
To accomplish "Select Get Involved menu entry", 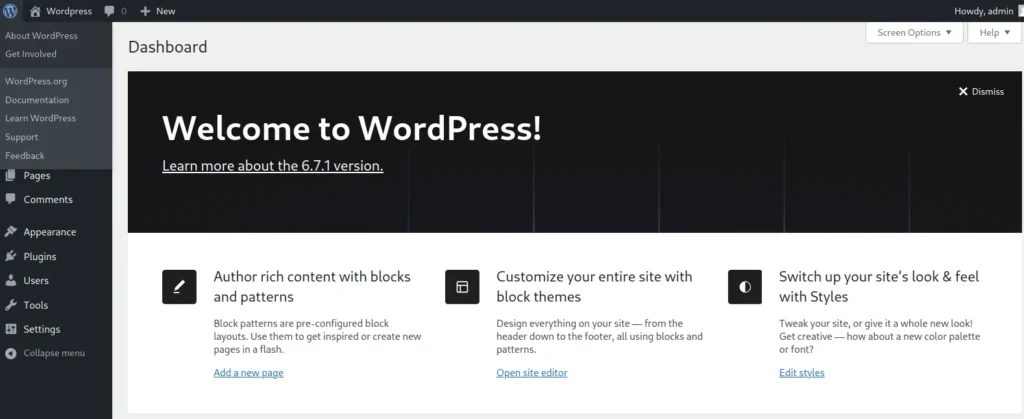I will point(31,54).
